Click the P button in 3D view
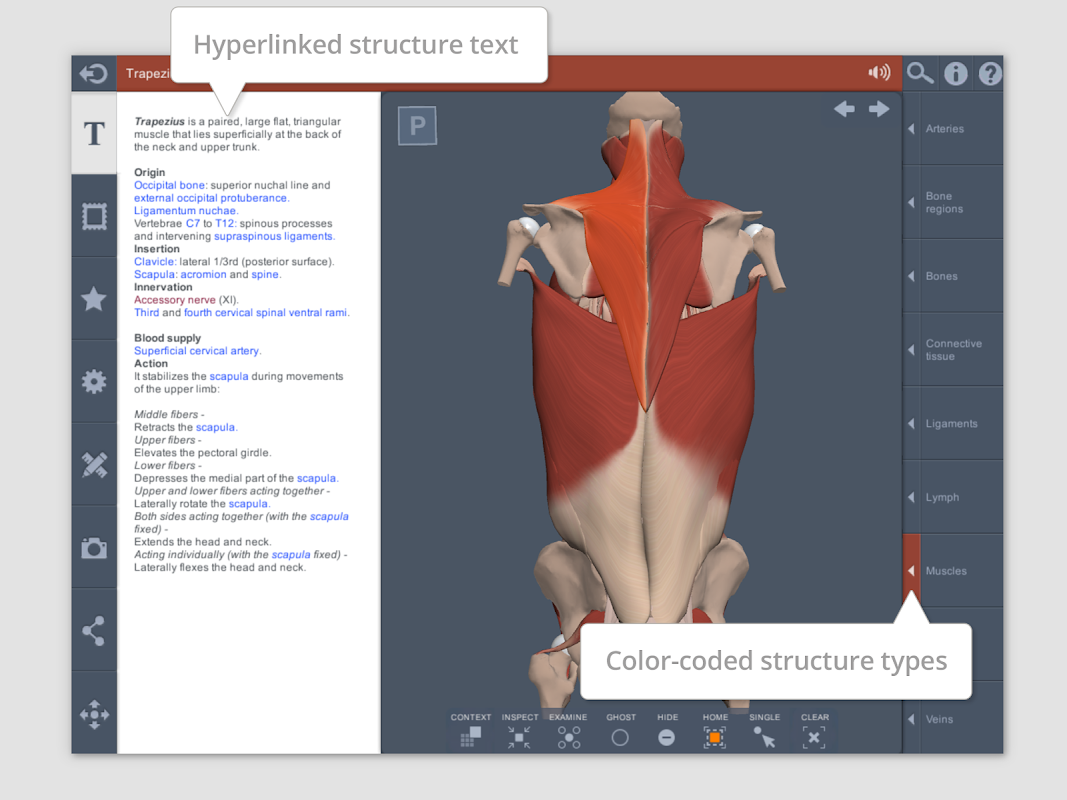 pyautogui.click(x=417, y=125)
